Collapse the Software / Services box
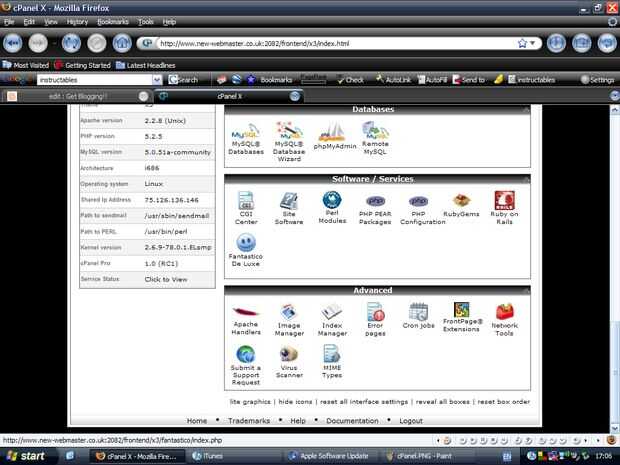 tap(525, 180)
